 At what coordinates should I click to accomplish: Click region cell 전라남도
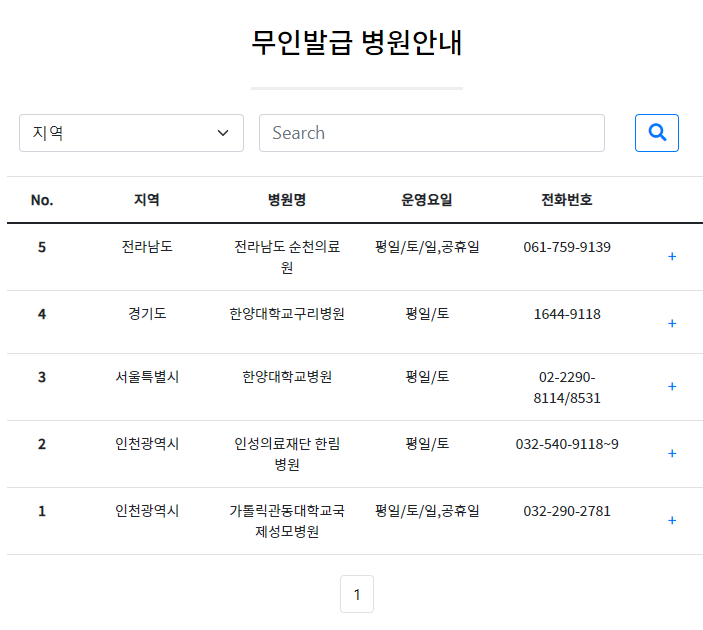point(147,247)
